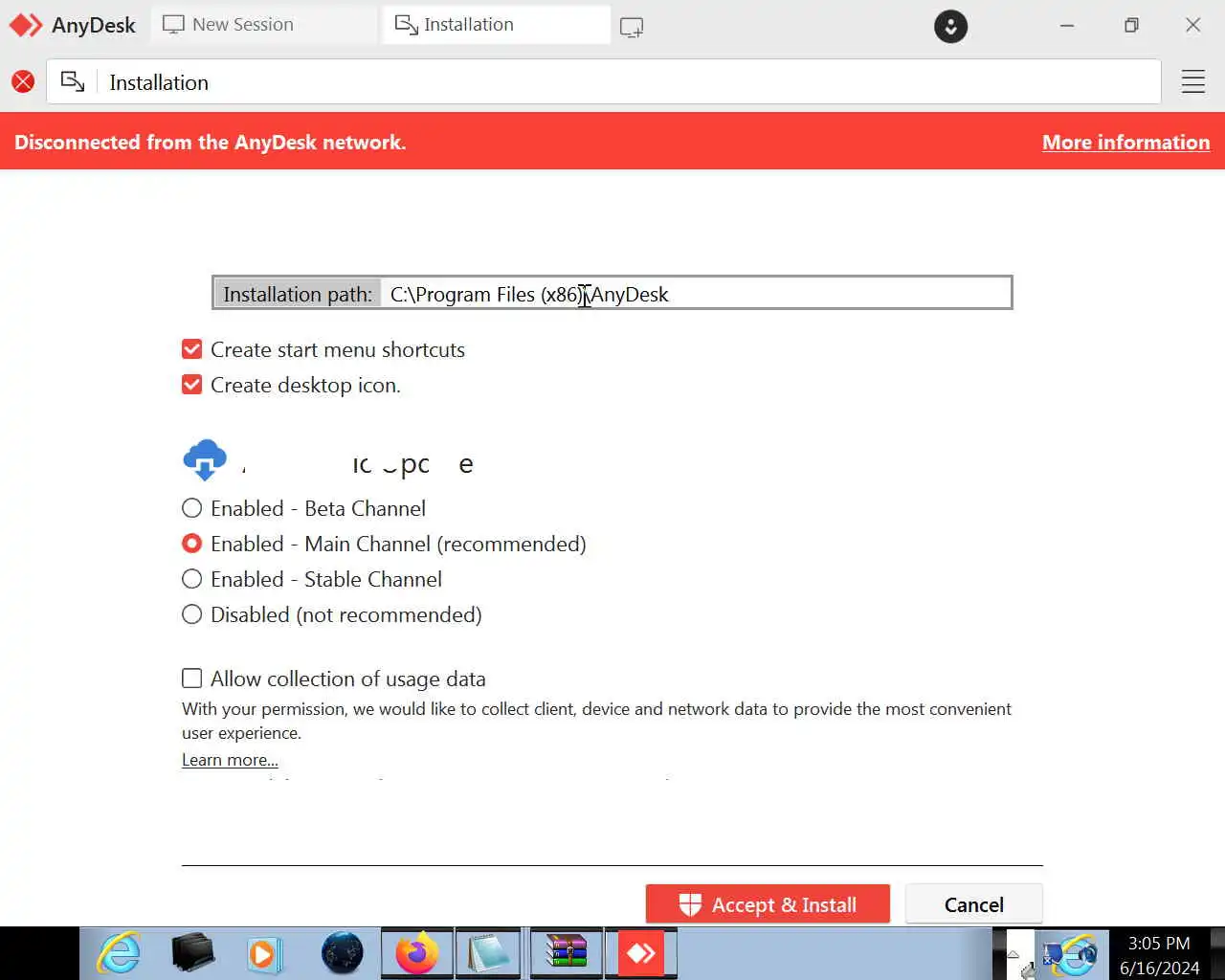Select Enabled - Stable Channel option
The width and height of the screenshot is (1225, 980).
[x=192, y=579]
